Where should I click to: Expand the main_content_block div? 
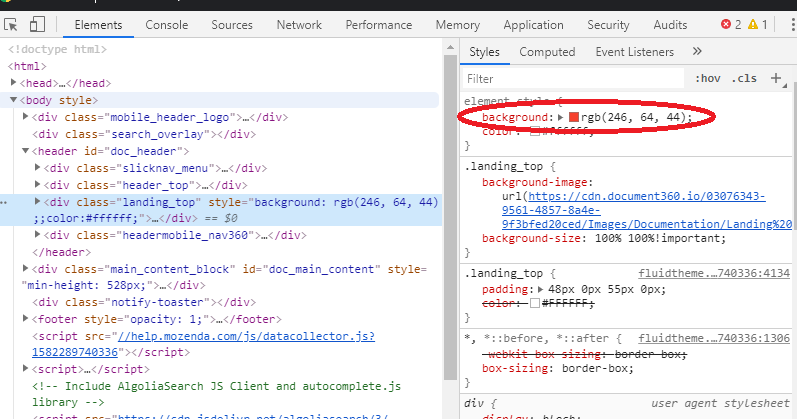point(25,268)
